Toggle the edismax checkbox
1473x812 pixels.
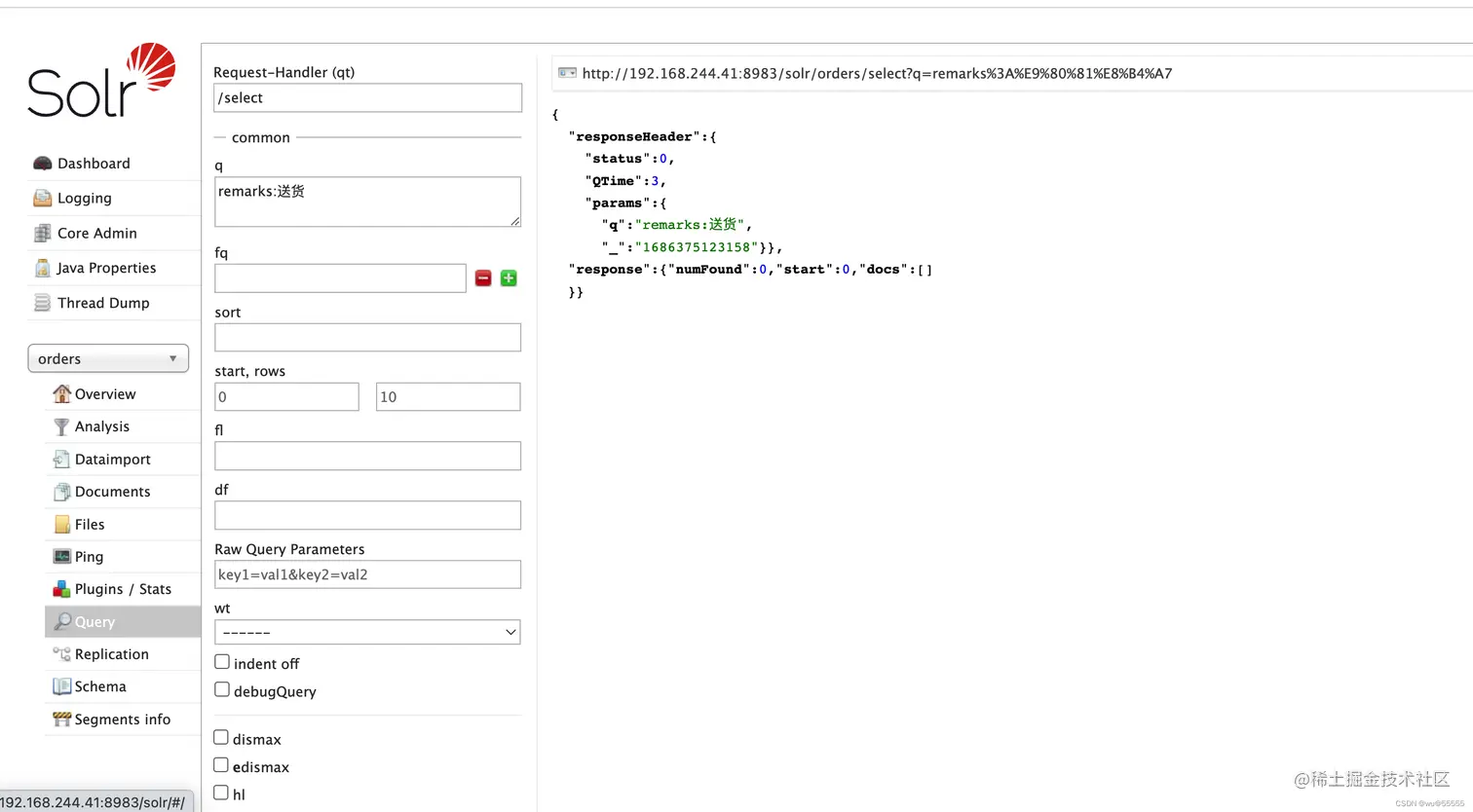pos(221,765)
